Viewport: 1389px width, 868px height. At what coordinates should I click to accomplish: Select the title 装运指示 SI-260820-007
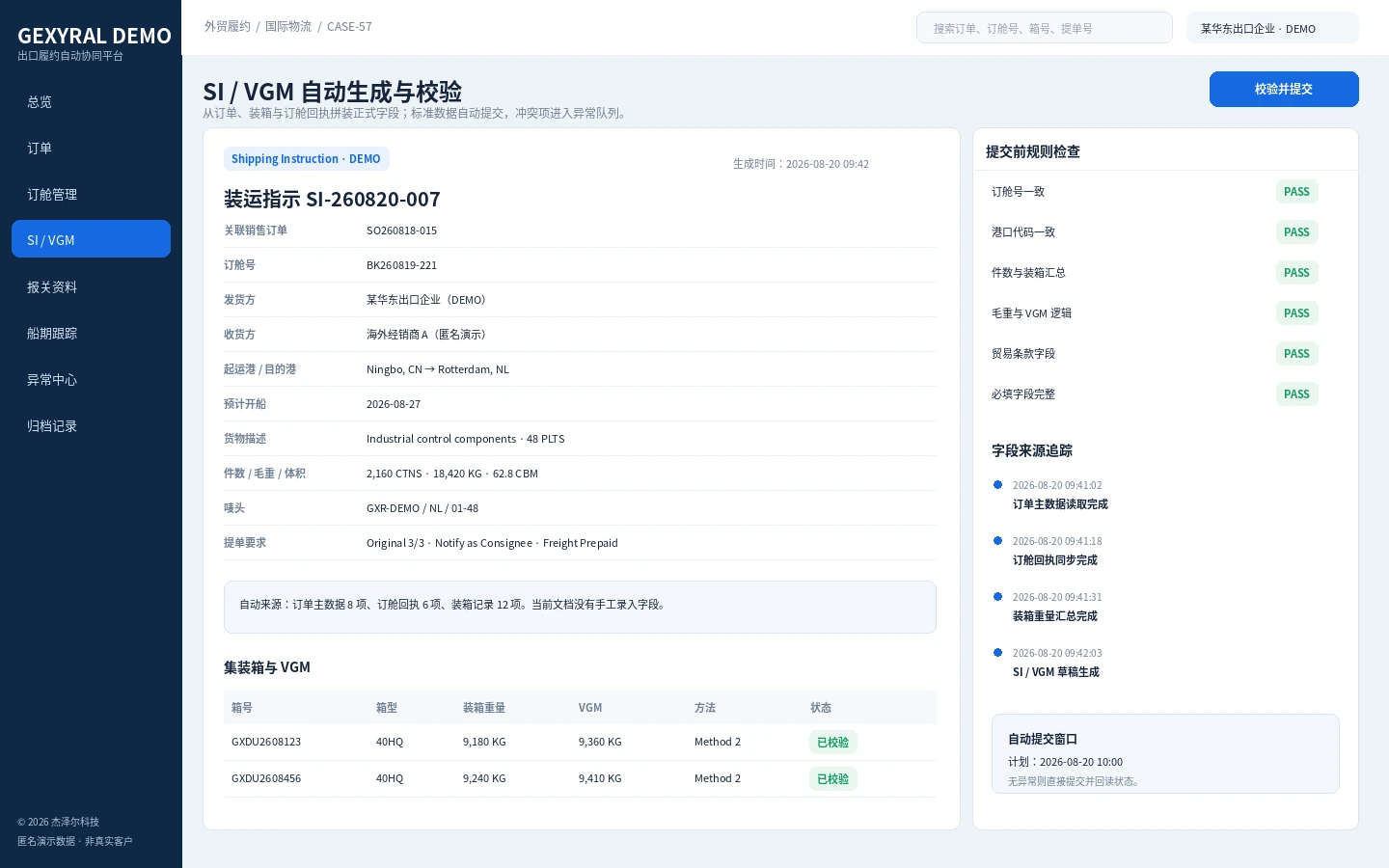332,199
